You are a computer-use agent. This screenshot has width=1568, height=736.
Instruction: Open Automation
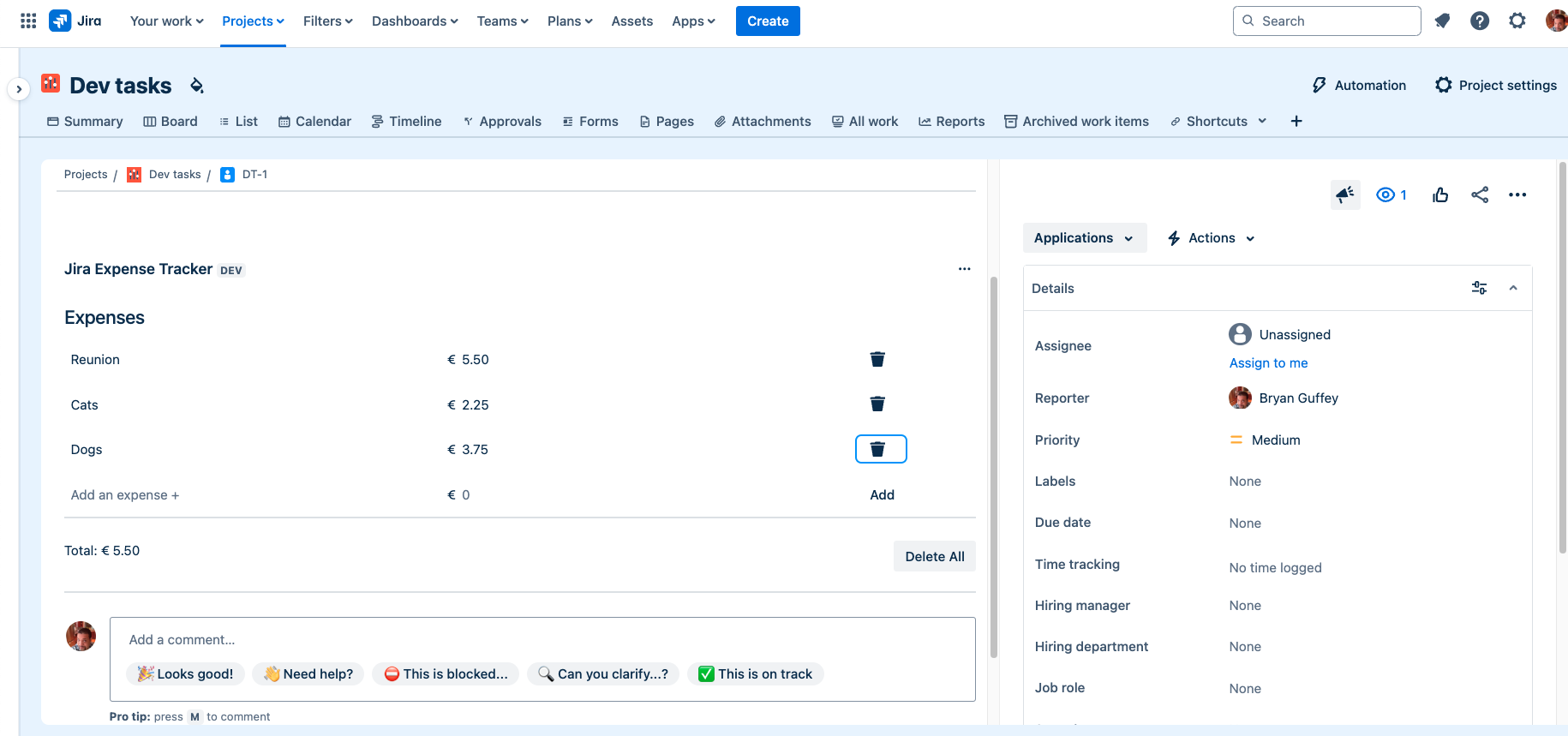coord(1359,85)
